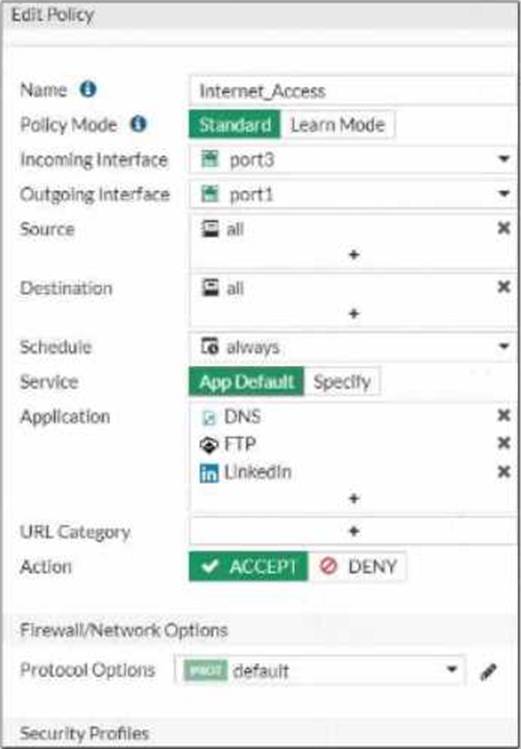Remove FTP from the Application list
Screen dimensions: 521x749
[x=504, y=443]
